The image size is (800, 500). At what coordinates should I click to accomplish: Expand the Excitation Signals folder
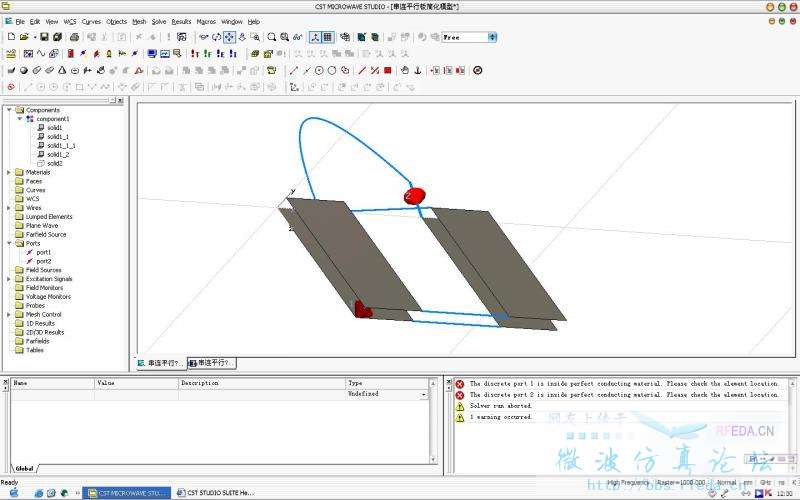[9, 279]
